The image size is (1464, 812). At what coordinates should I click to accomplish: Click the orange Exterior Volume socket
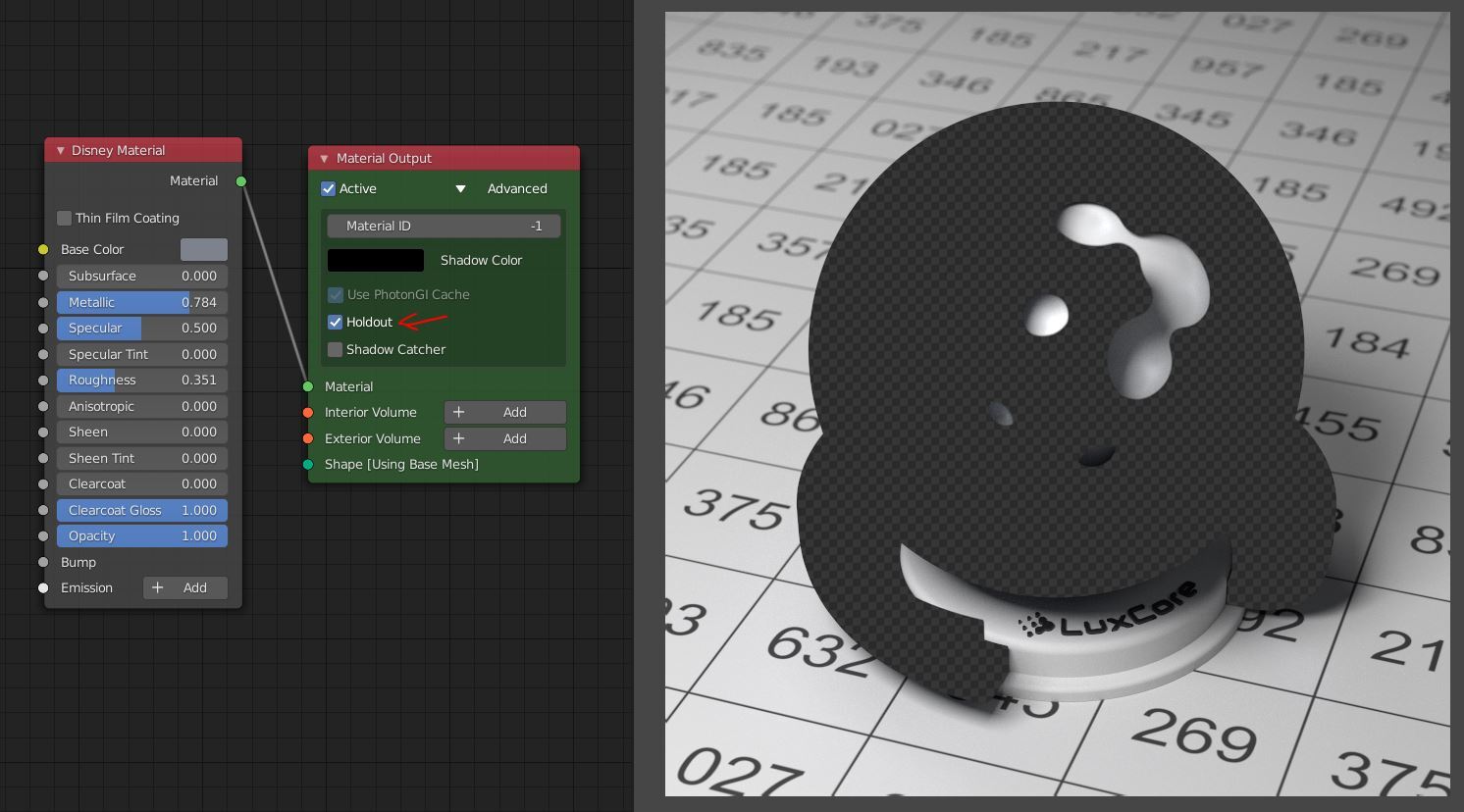(x=308, y=438)
